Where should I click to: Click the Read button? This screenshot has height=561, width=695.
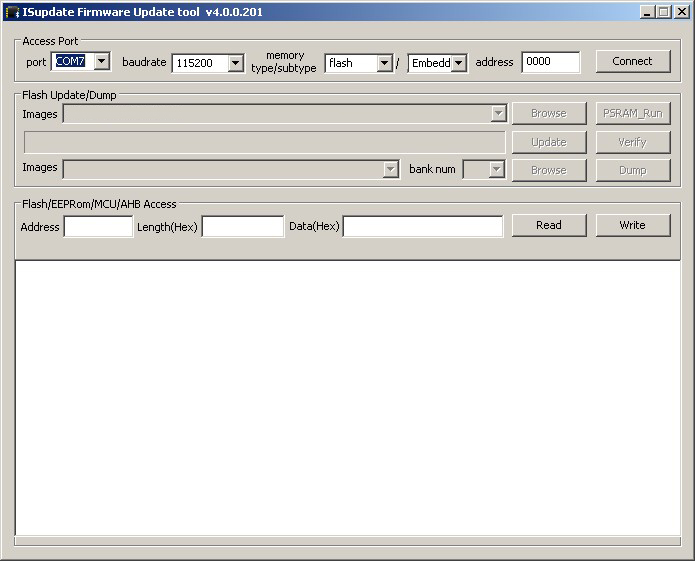[548, 225]
